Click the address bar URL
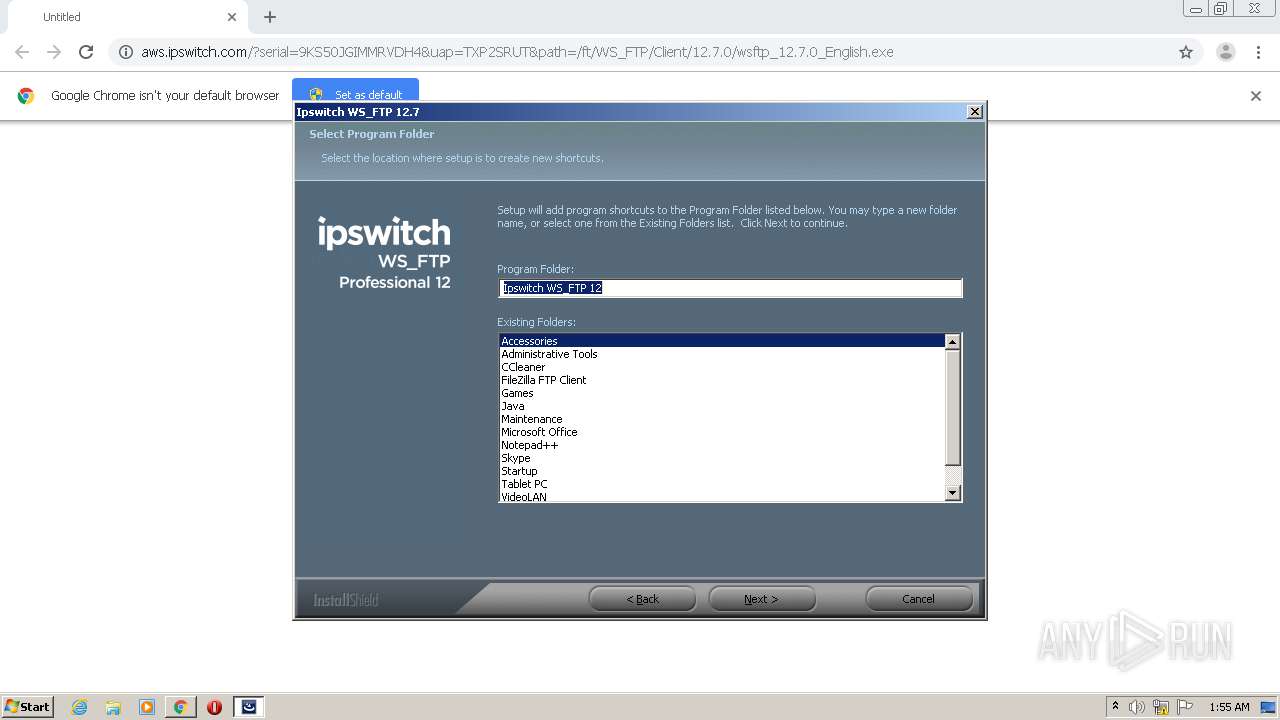The width and height of the screenshot is (1280, 720). click(517, 52)
